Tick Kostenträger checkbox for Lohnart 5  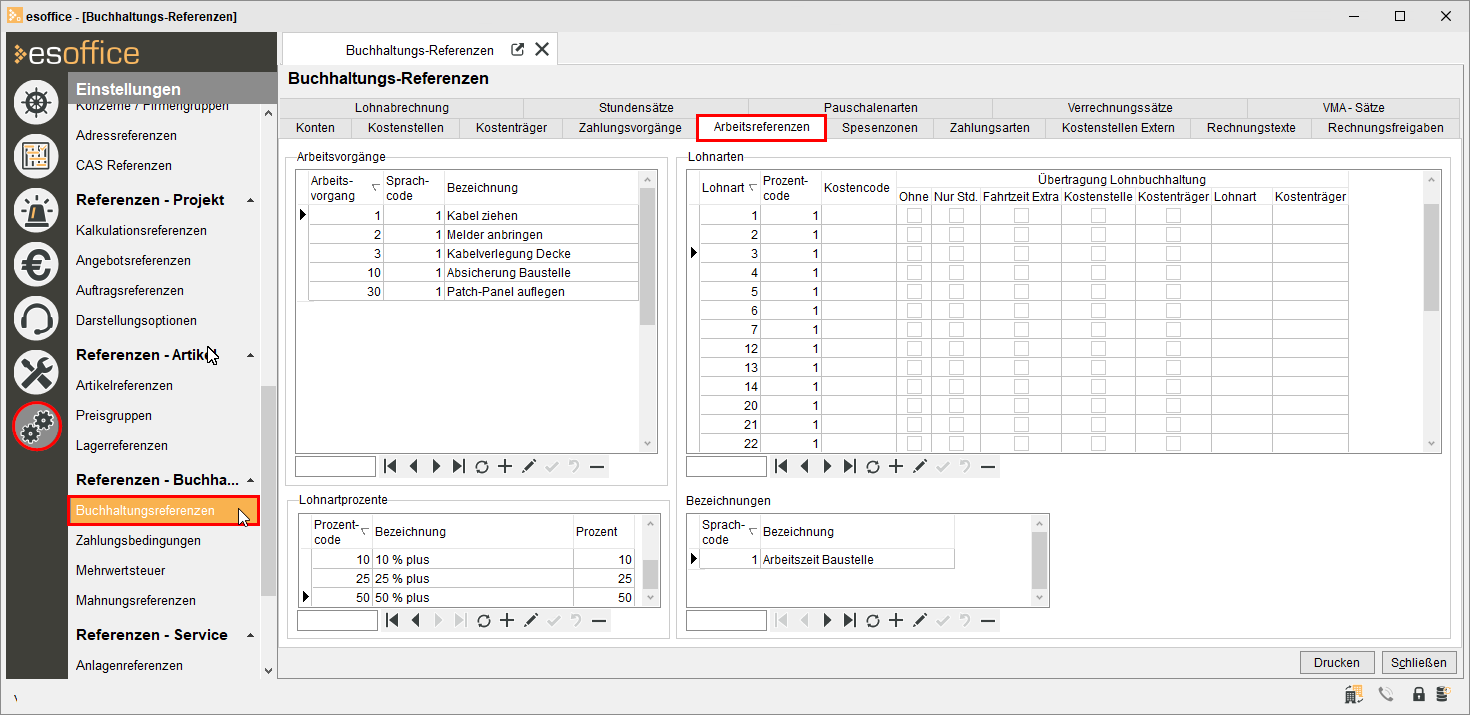point(1173,291)
